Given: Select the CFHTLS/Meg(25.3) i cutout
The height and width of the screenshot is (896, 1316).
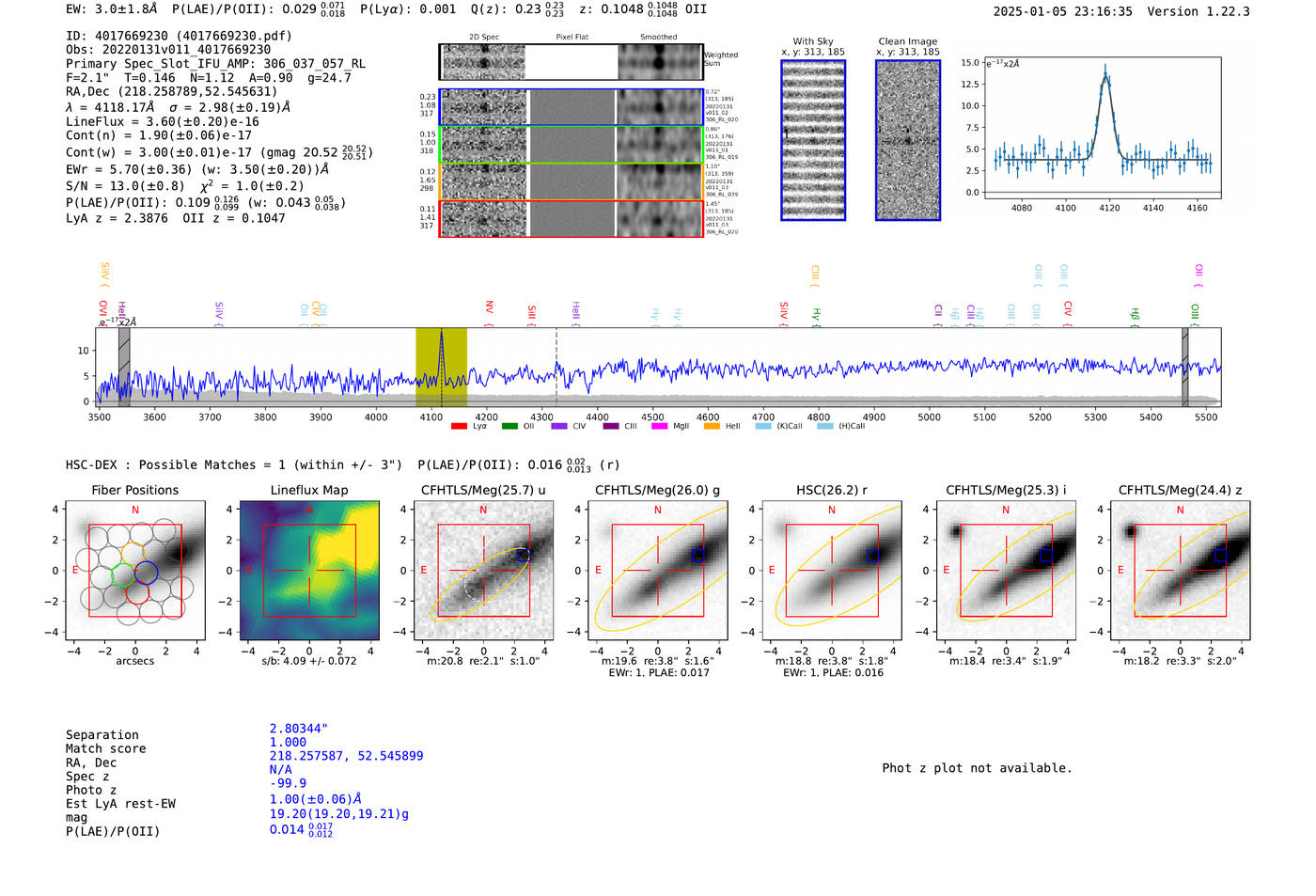Looking at the screenshot, I should 1006,571.
